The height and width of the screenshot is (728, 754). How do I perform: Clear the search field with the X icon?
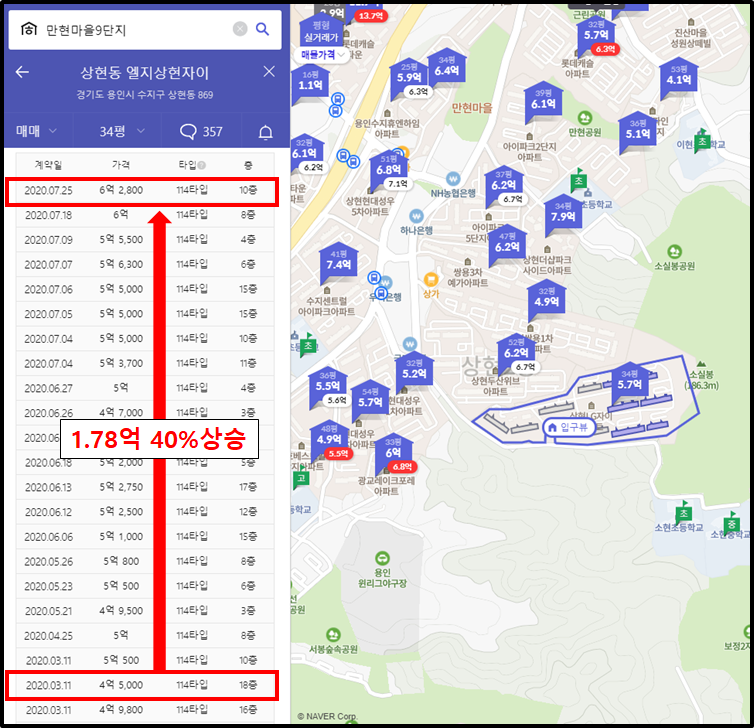coord(240,29)
